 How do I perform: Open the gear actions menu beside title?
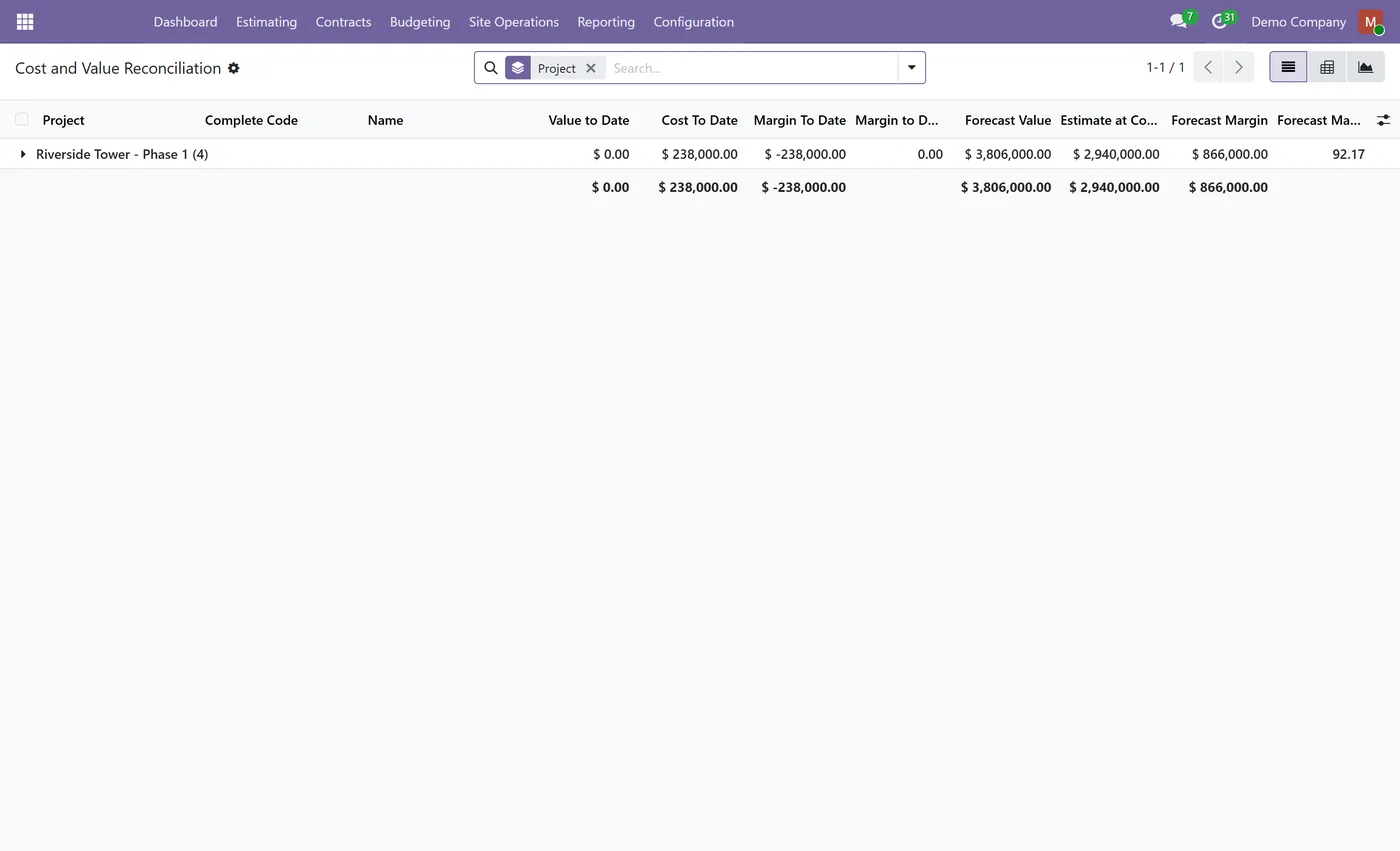pos(233,68)
